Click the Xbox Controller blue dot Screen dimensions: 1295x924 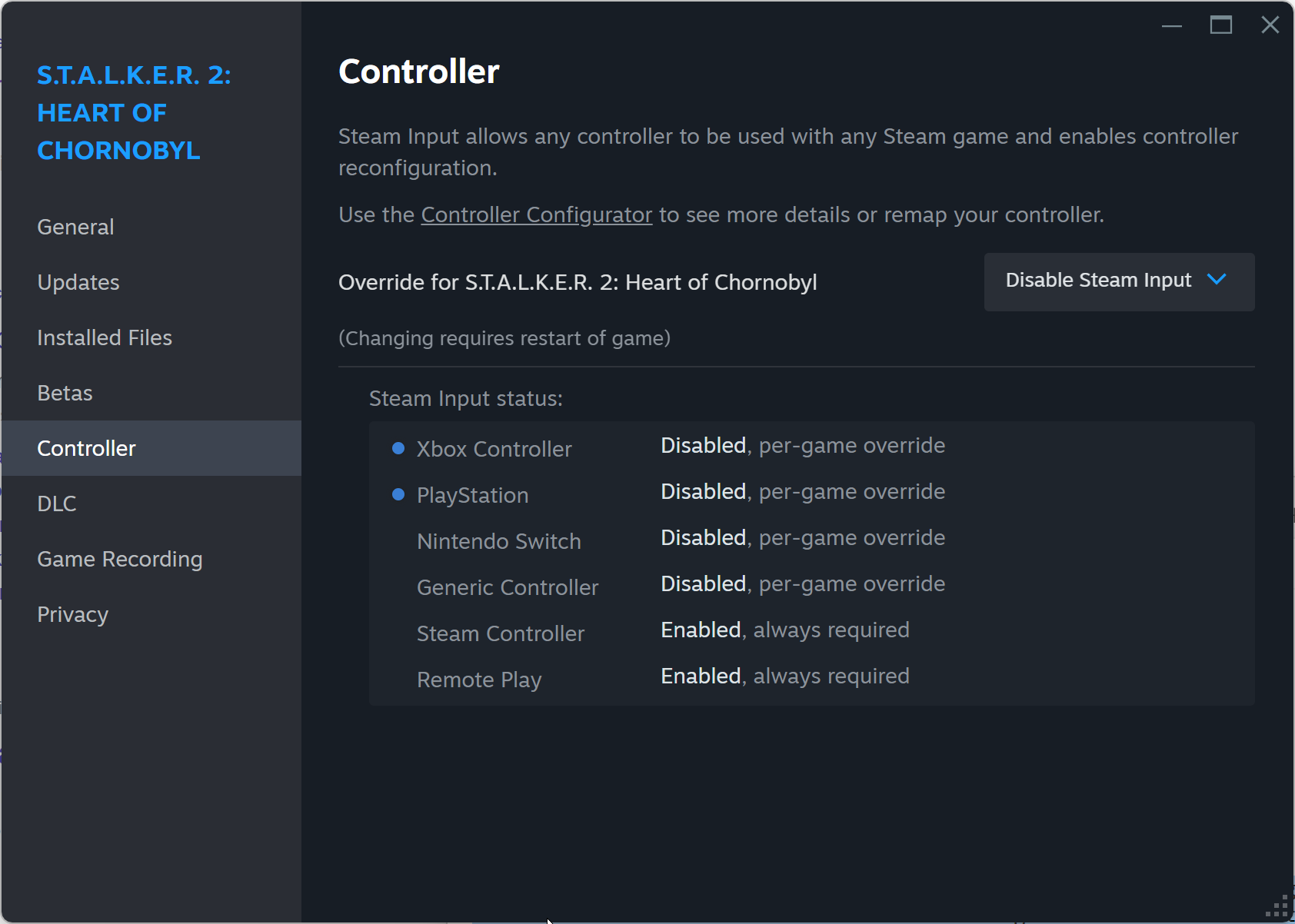[x=398, y=448]
